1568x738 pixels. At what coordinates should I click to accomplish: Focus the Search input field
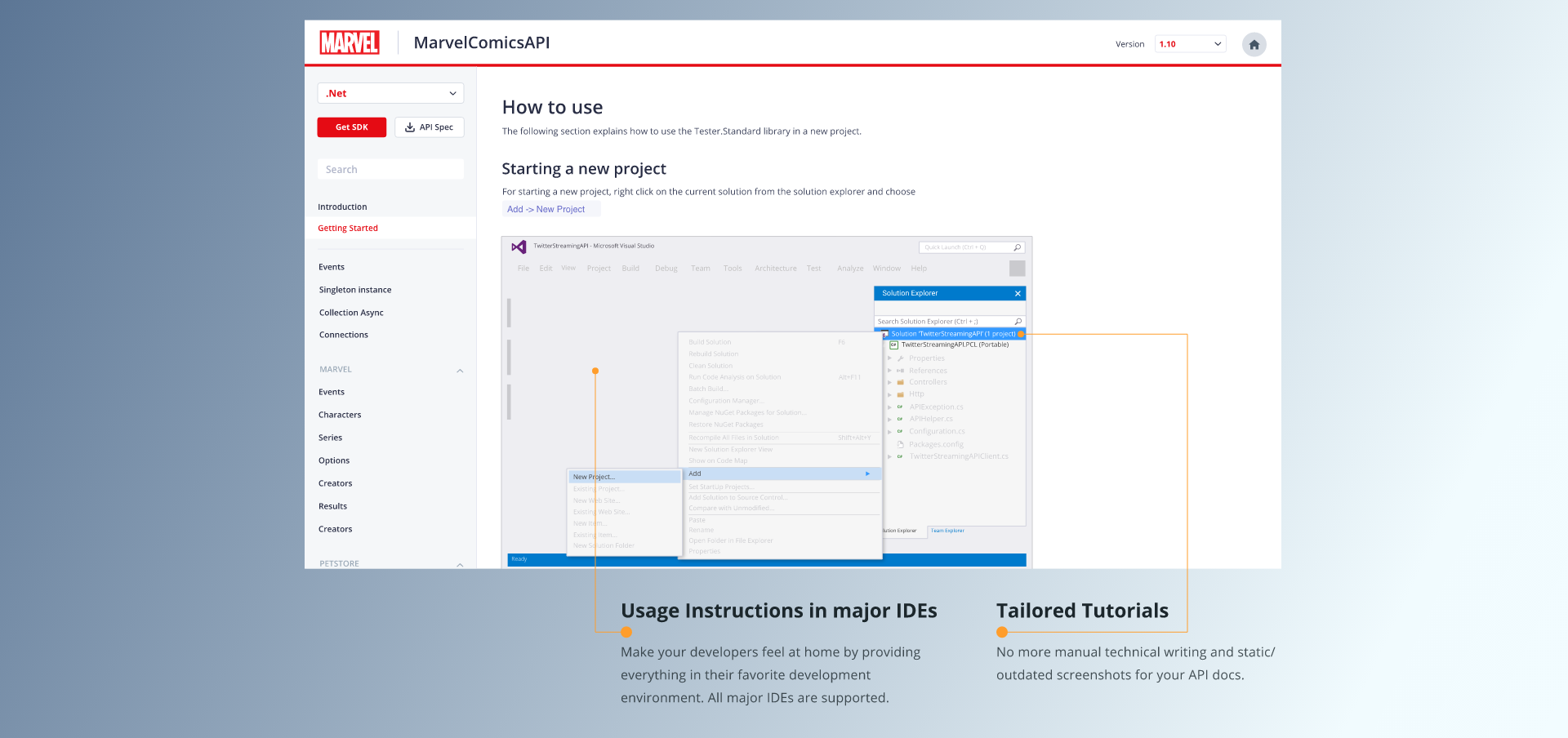[390, 170]
